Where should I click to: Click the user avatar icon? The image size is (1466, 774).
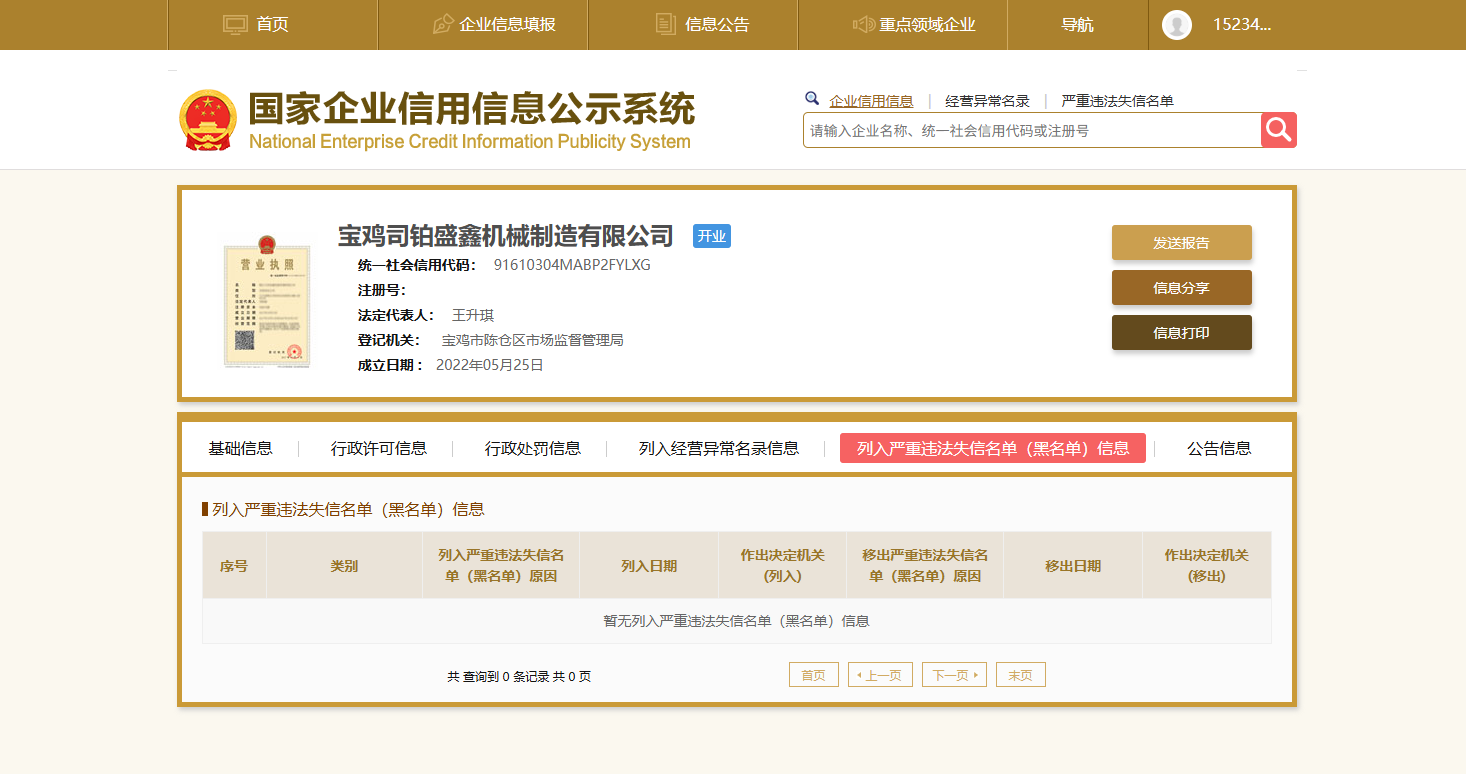click(1177, 25)
